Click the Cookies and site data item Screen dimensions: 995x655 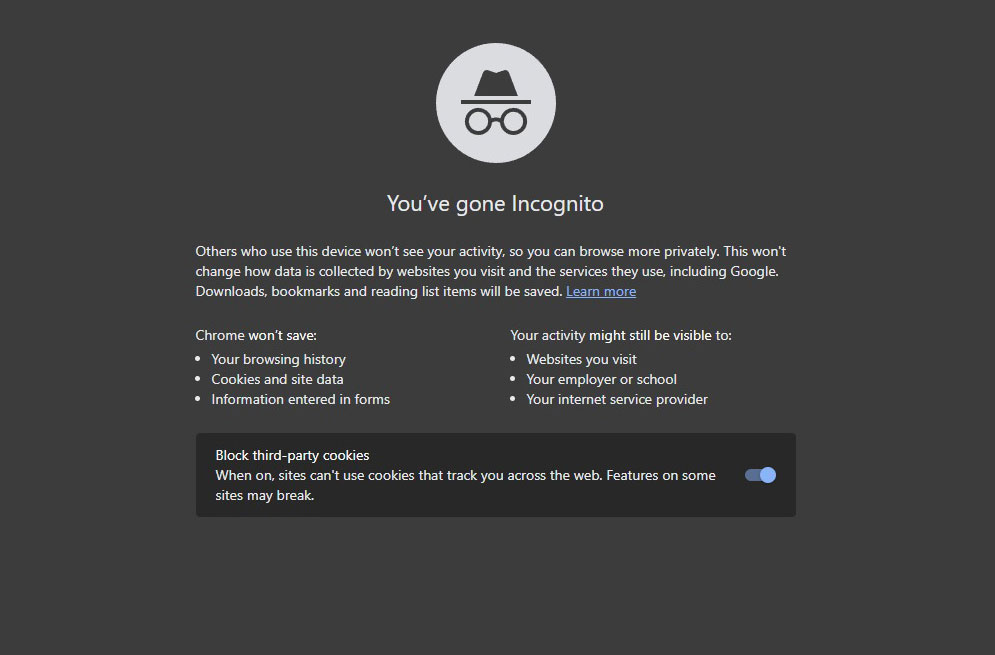point(277,380)
